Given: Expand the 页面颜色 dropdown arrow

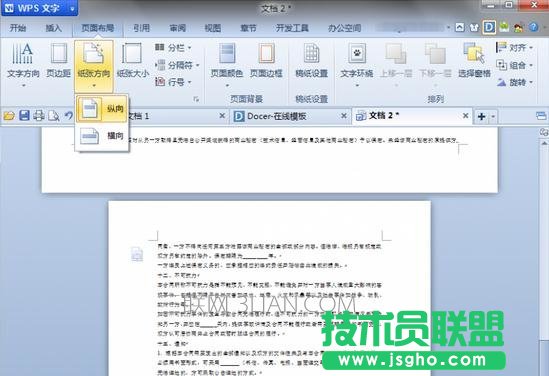Looking at the screenshot, I should pos(227,85).
